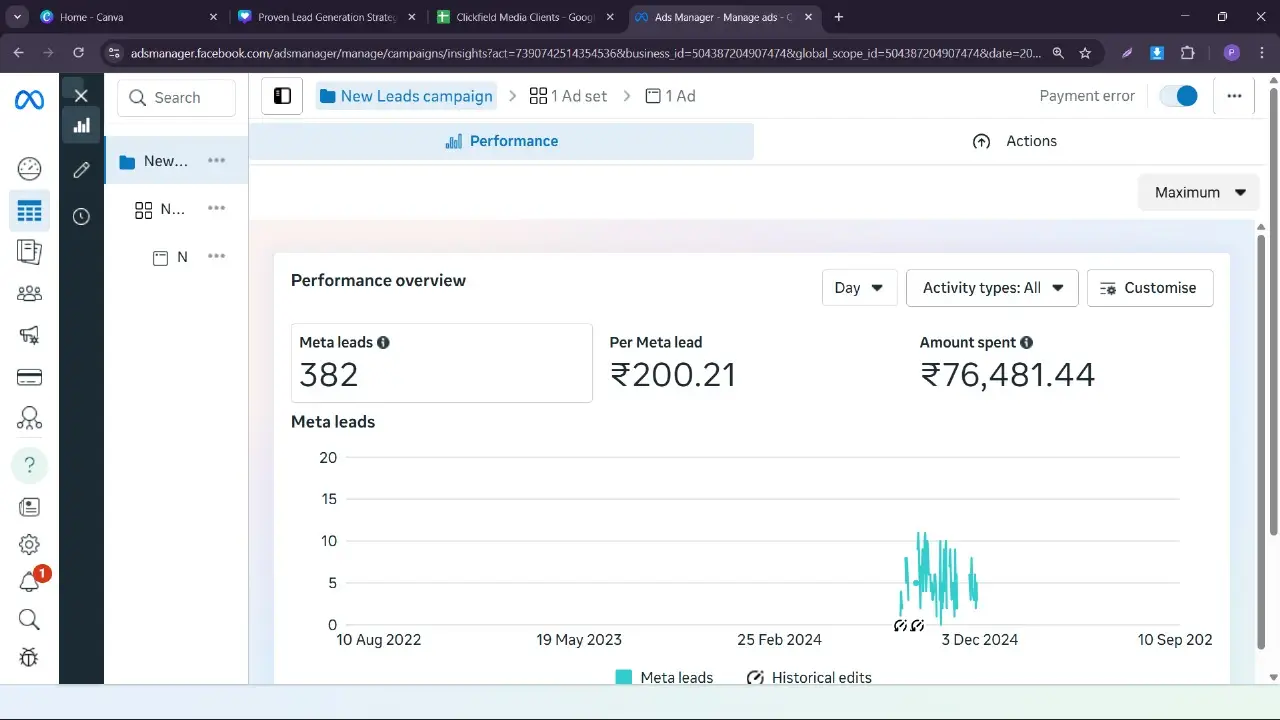Click the Customise button

tap(1149, 288)
